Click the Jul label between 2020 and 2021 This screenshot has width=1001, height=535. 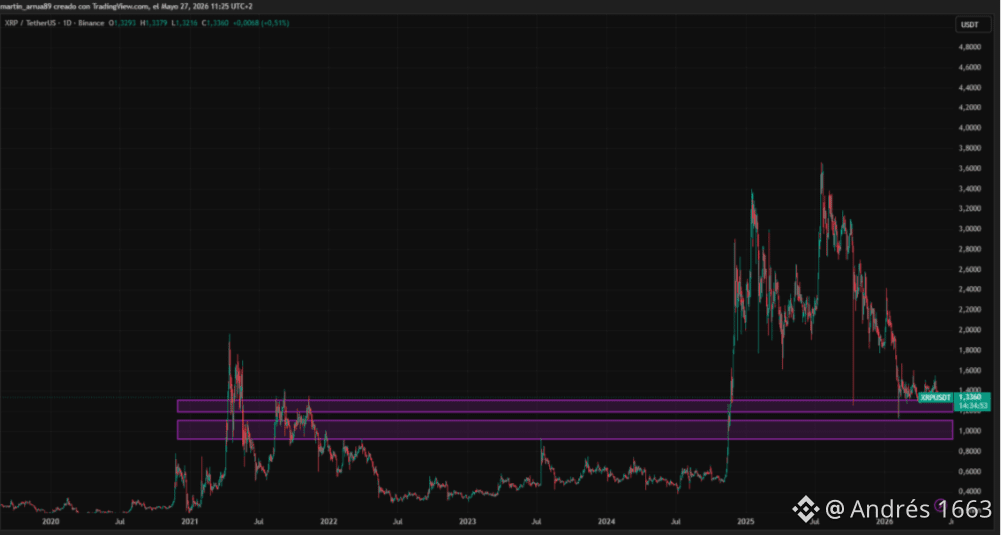[x=119, y=522]
